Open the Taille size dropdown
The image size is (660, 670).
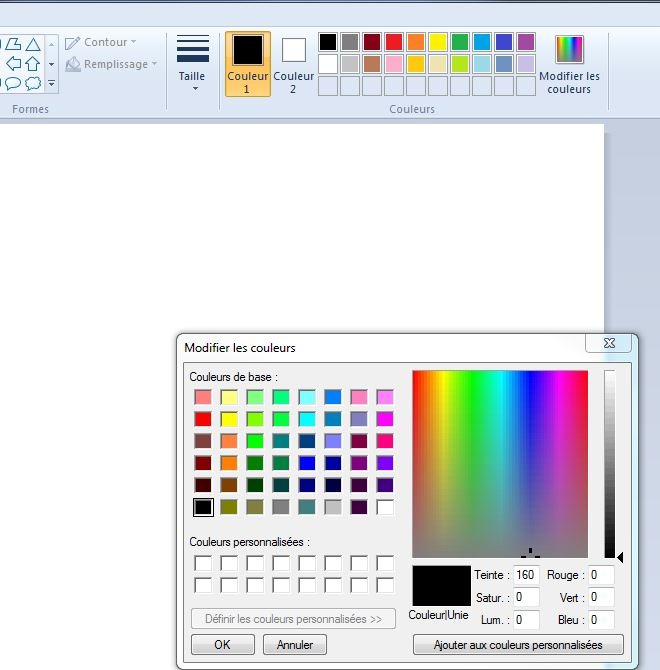point(193,63)
